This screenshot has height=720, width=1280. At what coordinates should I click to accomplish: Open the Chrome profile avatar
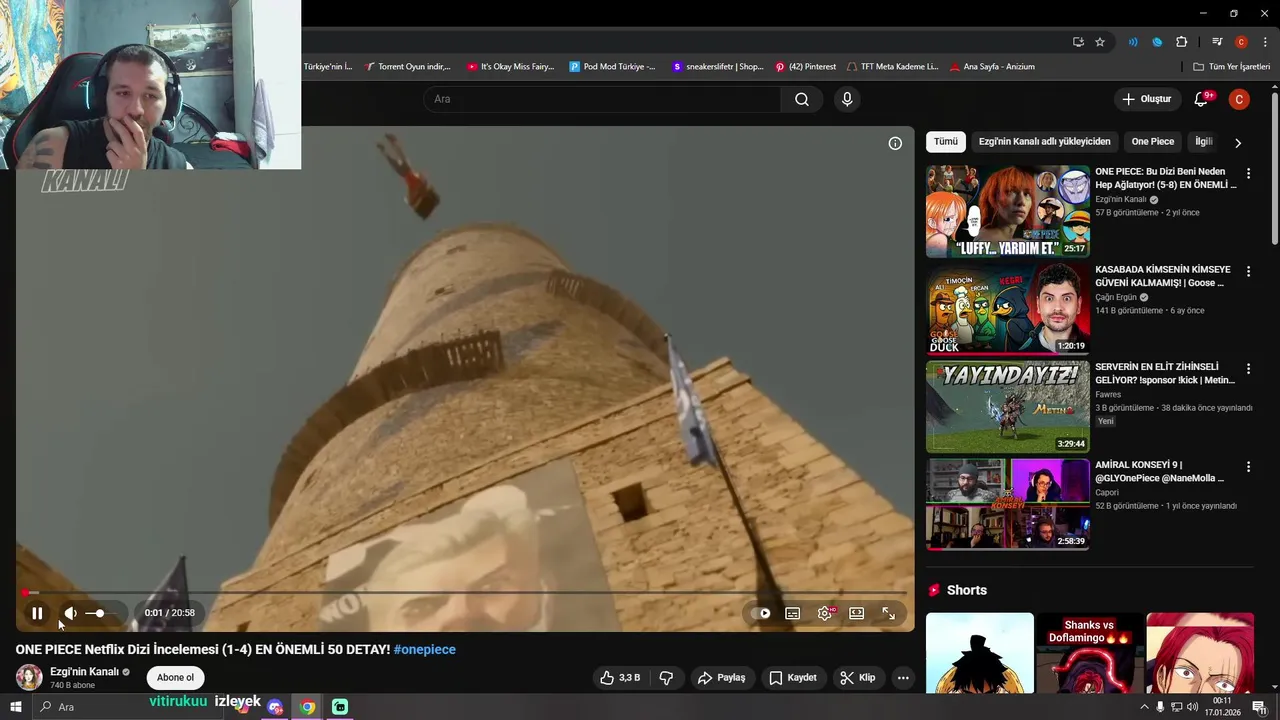point(1241,42)
